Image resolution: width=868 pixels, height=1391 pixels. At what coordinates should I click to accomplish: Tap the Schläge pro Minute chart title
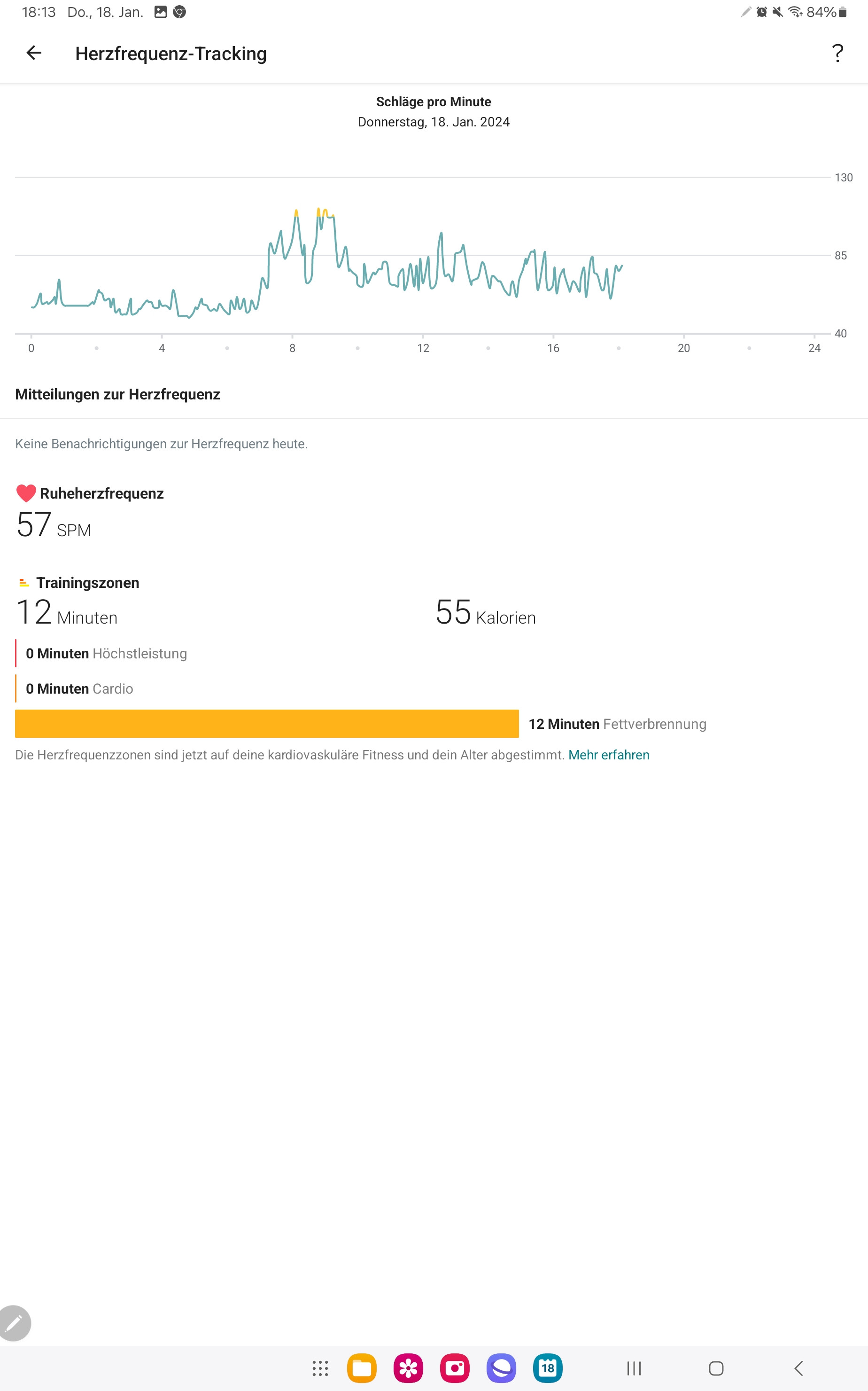point(434,102)
